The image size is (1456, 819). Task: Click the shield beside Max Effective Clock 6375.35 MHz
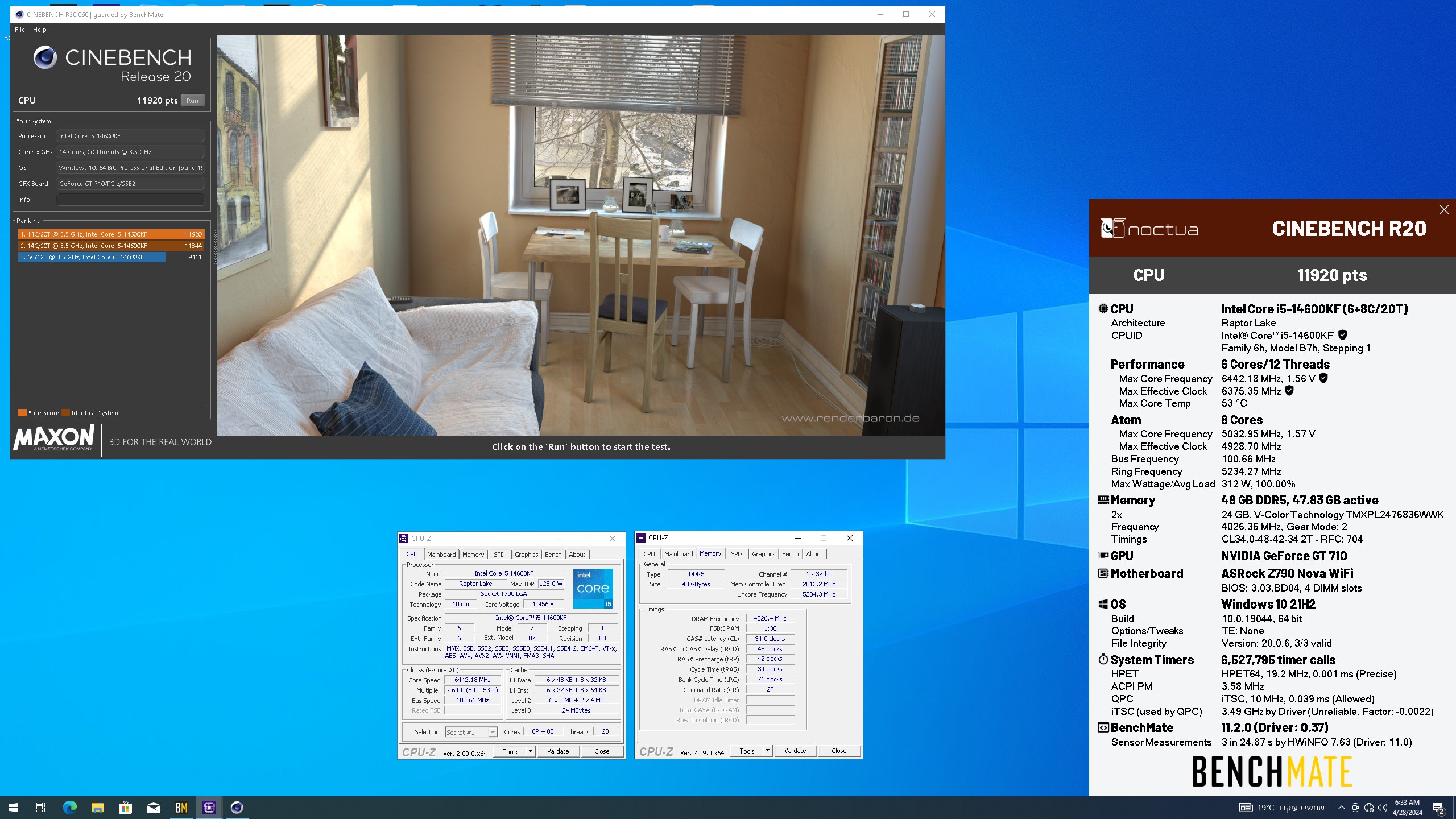[x=1289, y=391]
